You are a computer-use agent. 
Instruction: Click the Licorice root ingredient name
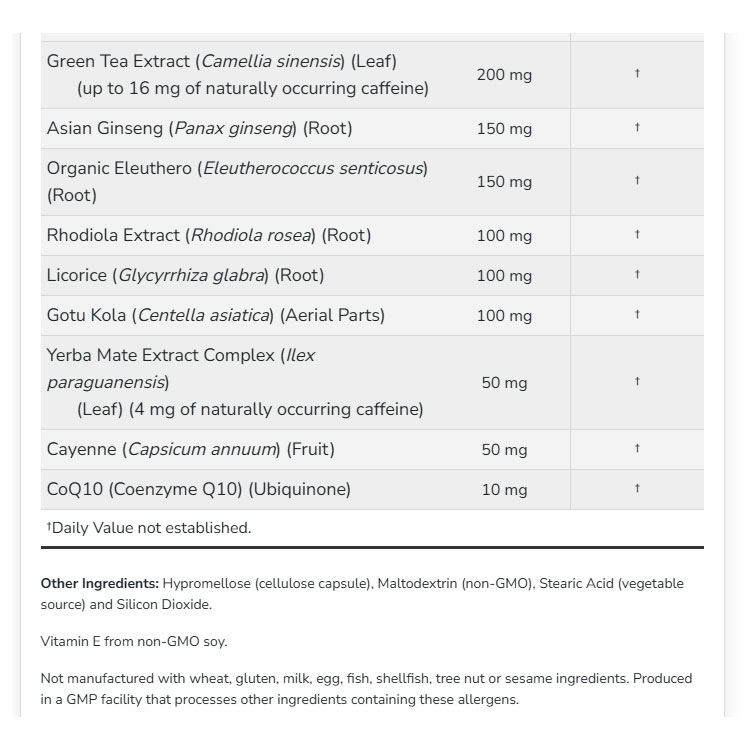click(186, 276)
